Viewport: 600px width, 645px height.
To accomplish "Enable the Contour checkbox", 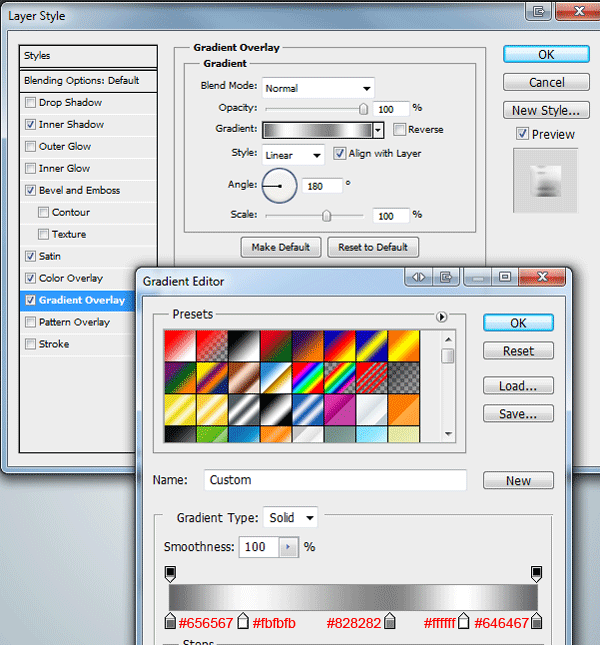I will tap(44, 212).
